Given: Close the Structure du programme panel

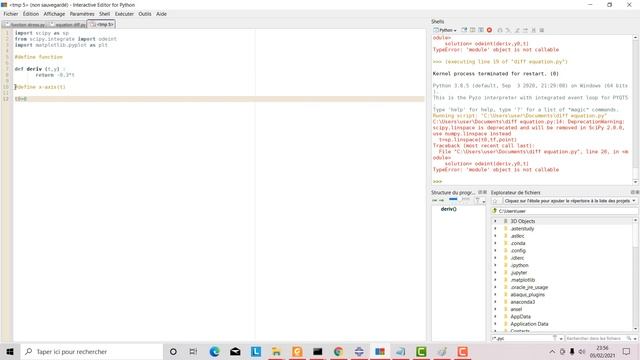Looking at the screenshot, I should (485, 192).
